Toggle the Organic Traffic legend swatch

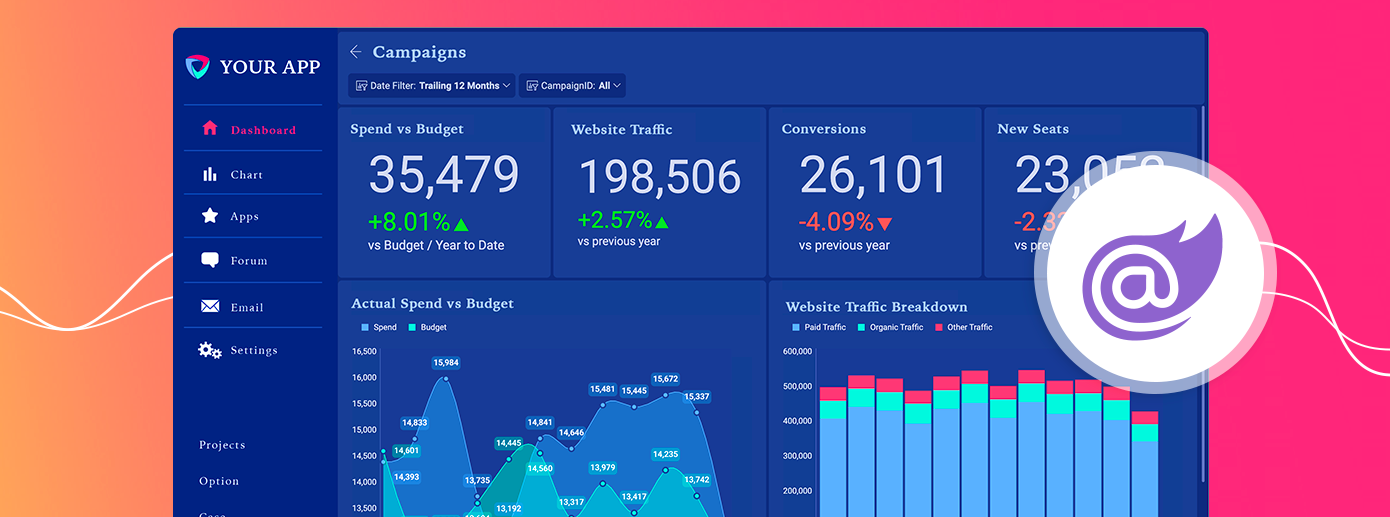[860, 327]
